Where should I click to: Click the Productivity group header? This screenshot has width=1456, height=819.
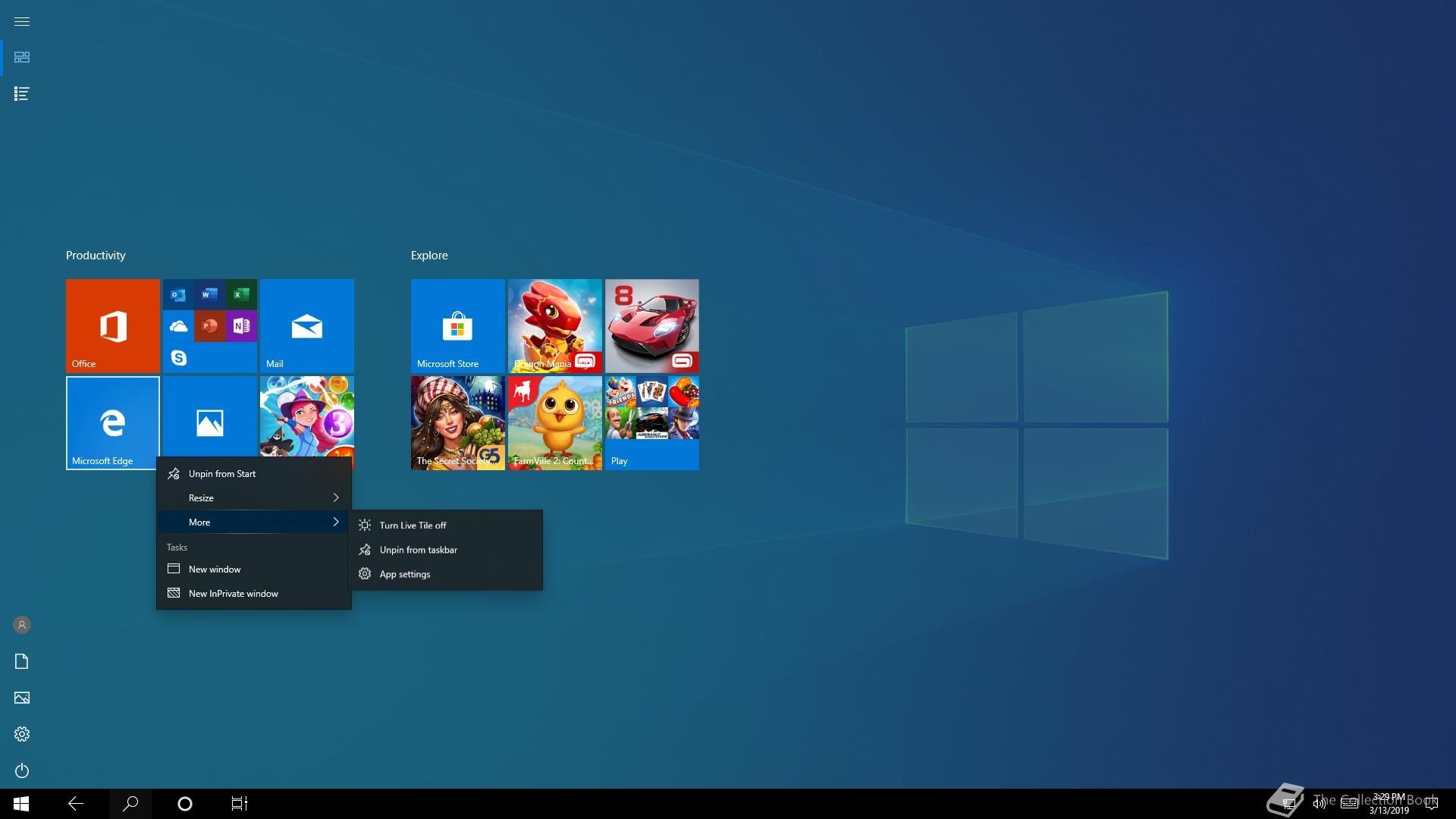pos(96,256)
